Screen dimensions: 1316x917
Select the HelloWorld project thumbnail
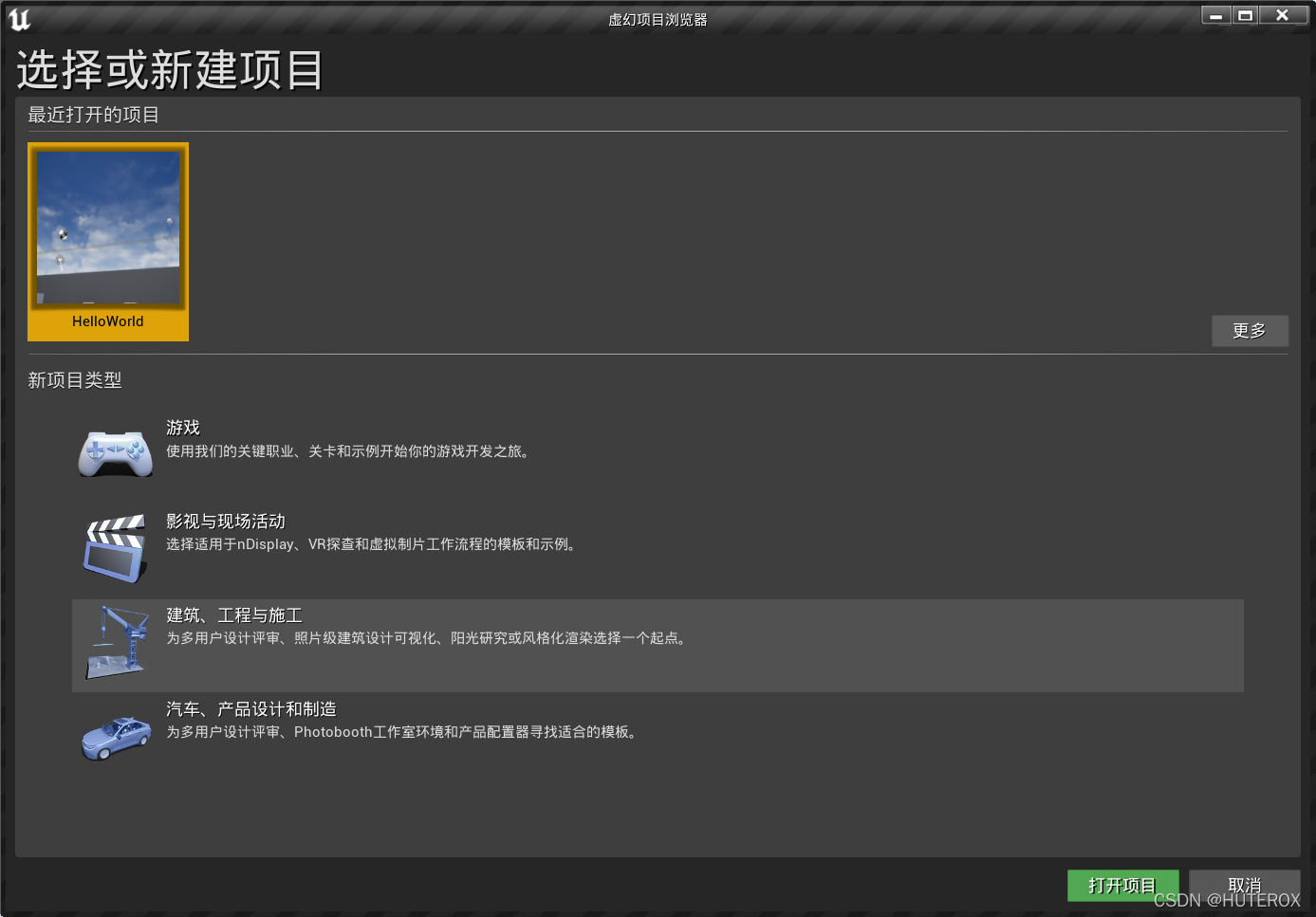tap(107, 228)
